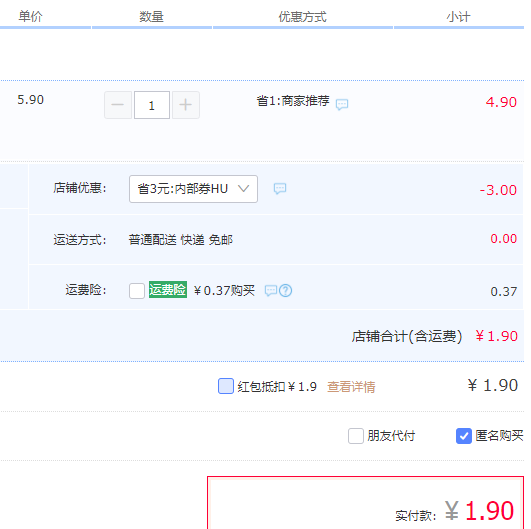Uncheck the 匿名购买 checkbox
The image size is (531, 529).
pos(464,436)
